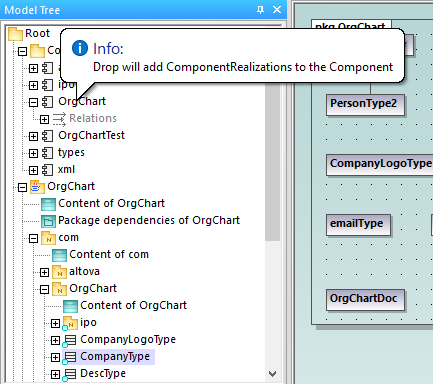Image resolution: width=433 pixels, height=384 pixels.
Task: Collapse the com namespace package
Action: pyautogui.click(x=33, y=238)
